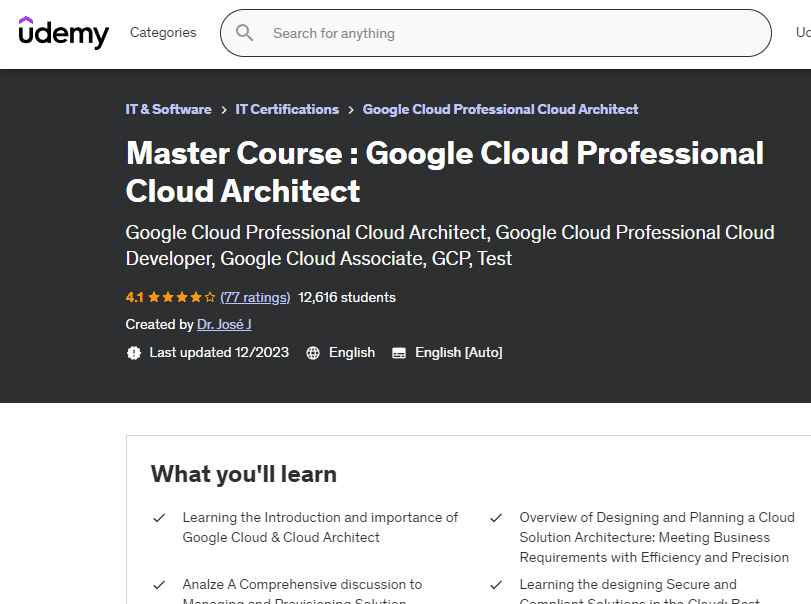This screenshot has height=604, width=811.
Task: Click the closed captions icon
Action: click(x=399, y=353)
